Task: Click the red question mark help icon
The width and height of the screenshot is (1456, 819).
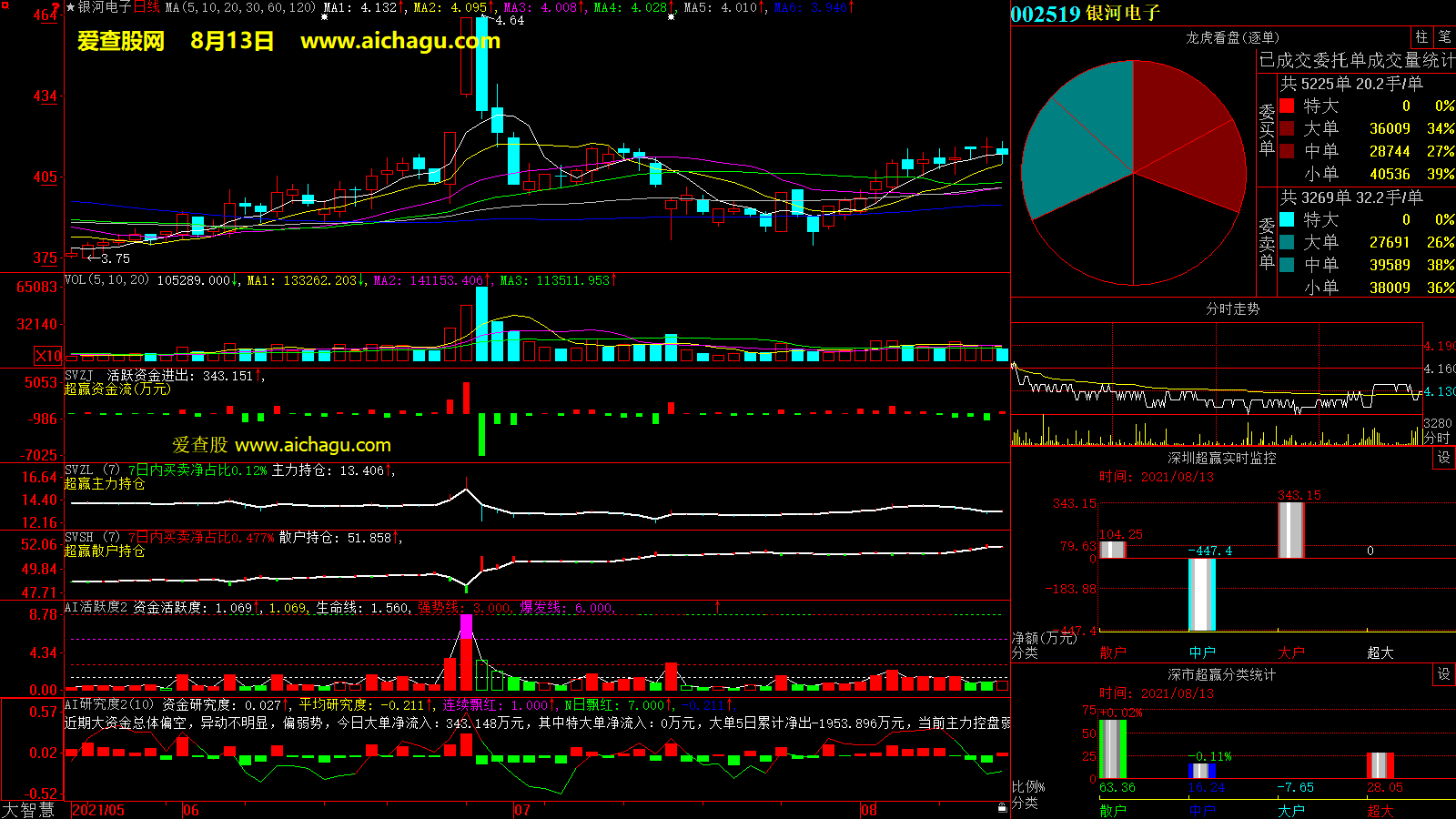Action: tap(57, 7)
